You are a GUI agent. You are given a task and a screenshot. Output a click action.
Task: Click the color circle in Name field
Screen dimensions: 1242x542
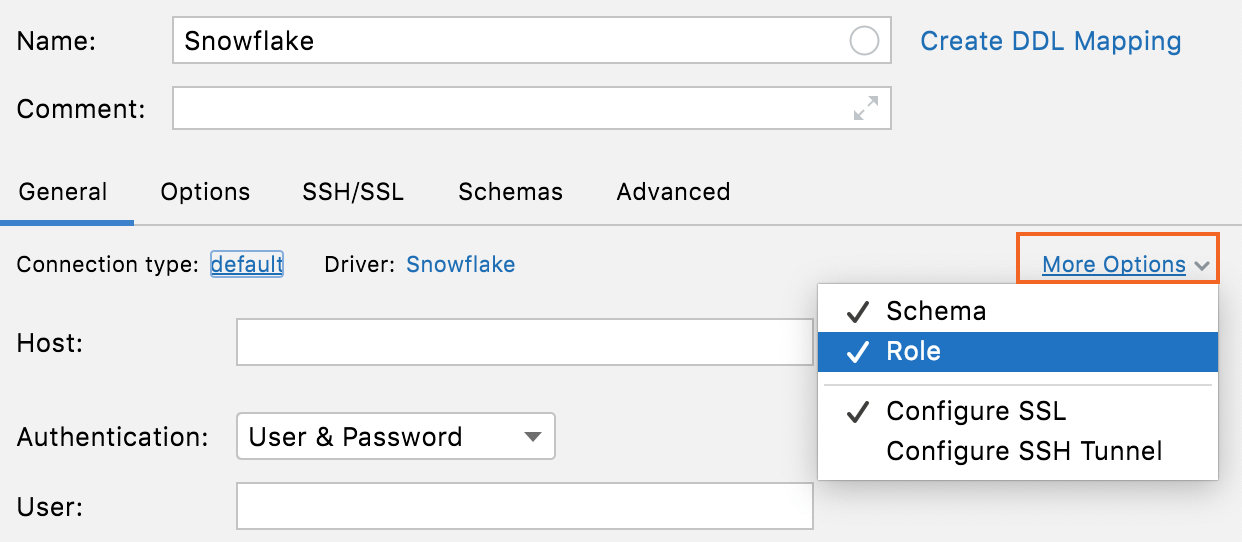click(863, 41)
